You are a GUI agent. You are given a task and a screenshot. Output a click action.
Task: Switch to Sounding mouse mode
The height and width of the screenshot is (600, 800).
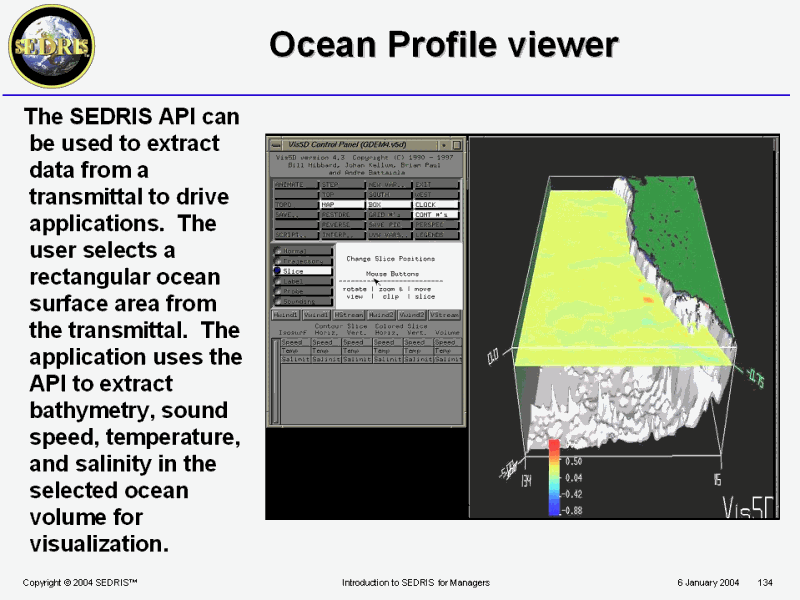(x=304, y=301)
